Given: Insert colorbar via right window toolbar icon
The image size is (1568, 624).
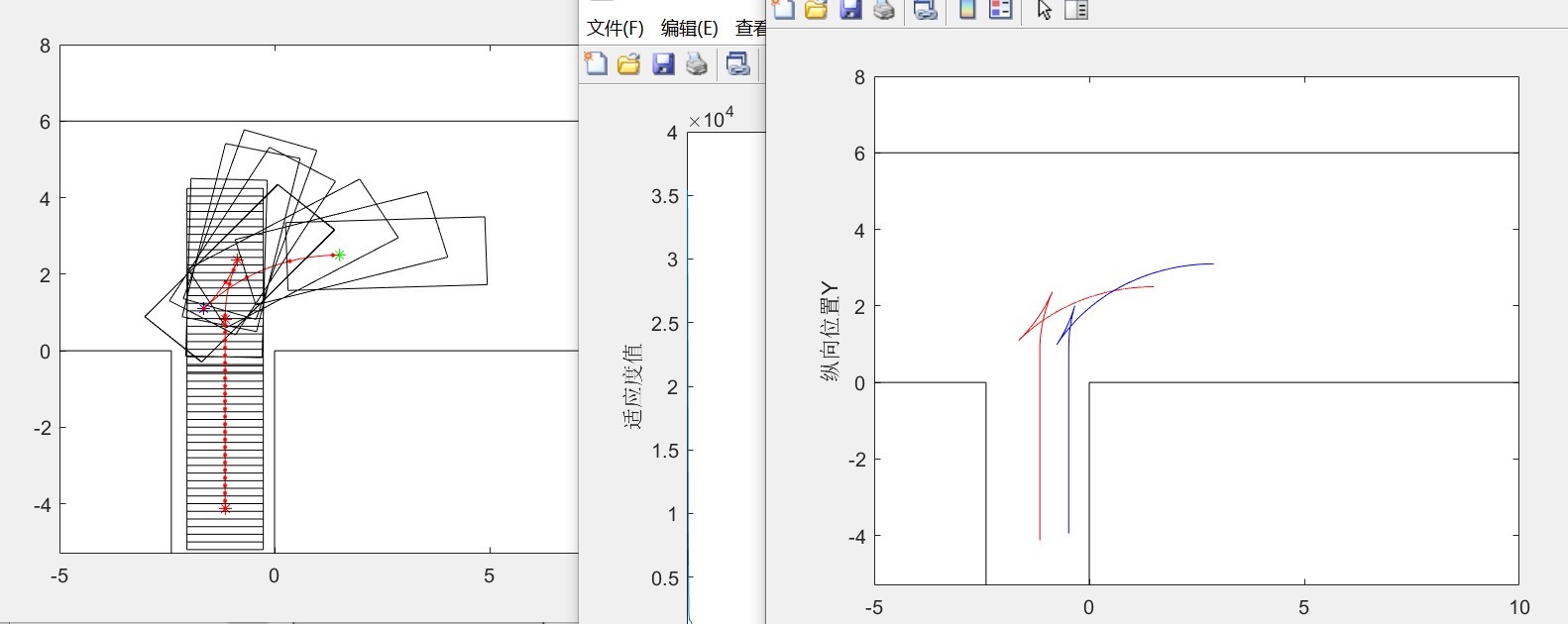Looking at the screenshot, I should pyautogui.click(x=968, y=9).
